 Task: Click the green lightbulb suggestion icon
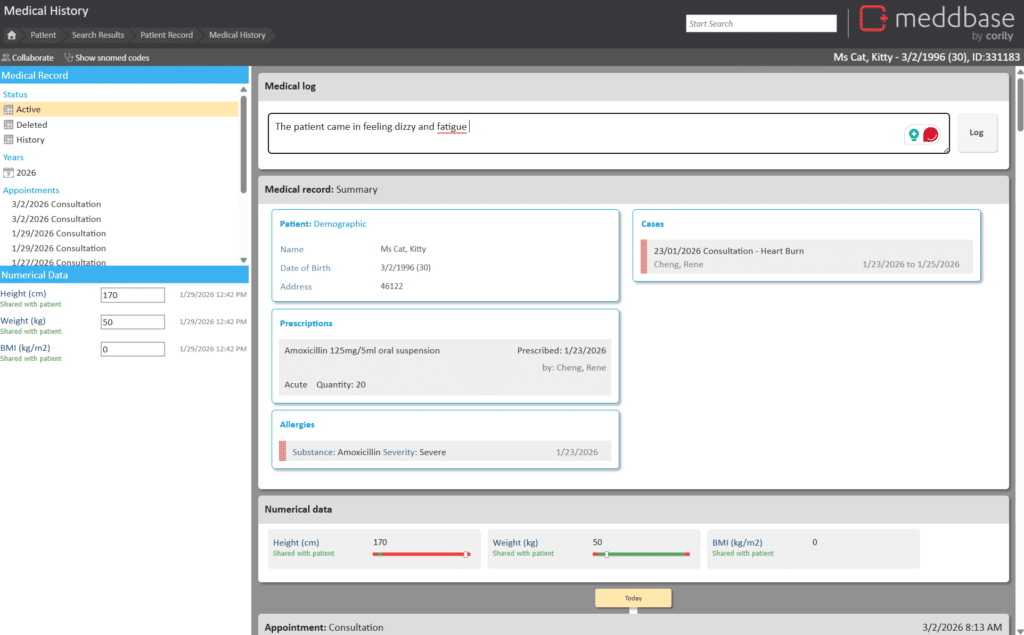pyautogui.click(x=914, y=135)
